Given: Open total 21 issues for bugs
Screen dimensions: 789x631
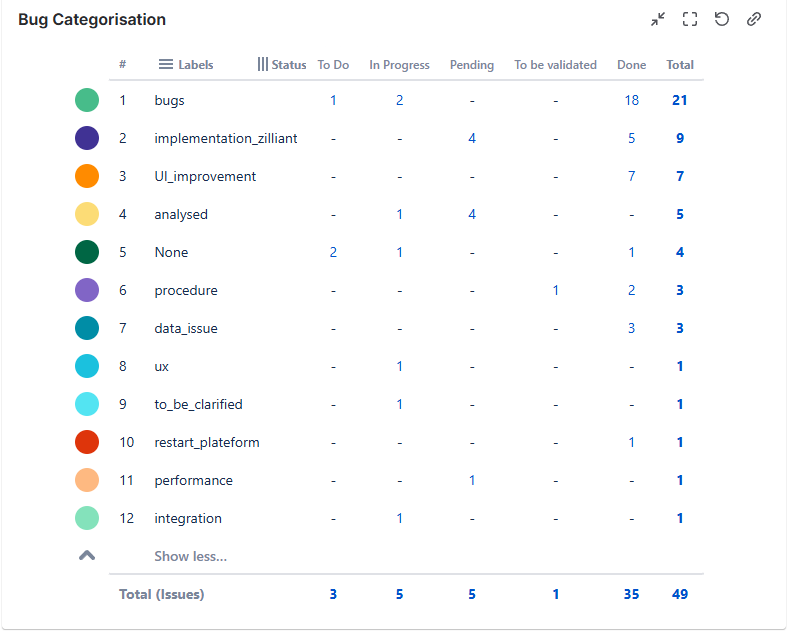Looking at the screenshot, I should coord(680,100).
